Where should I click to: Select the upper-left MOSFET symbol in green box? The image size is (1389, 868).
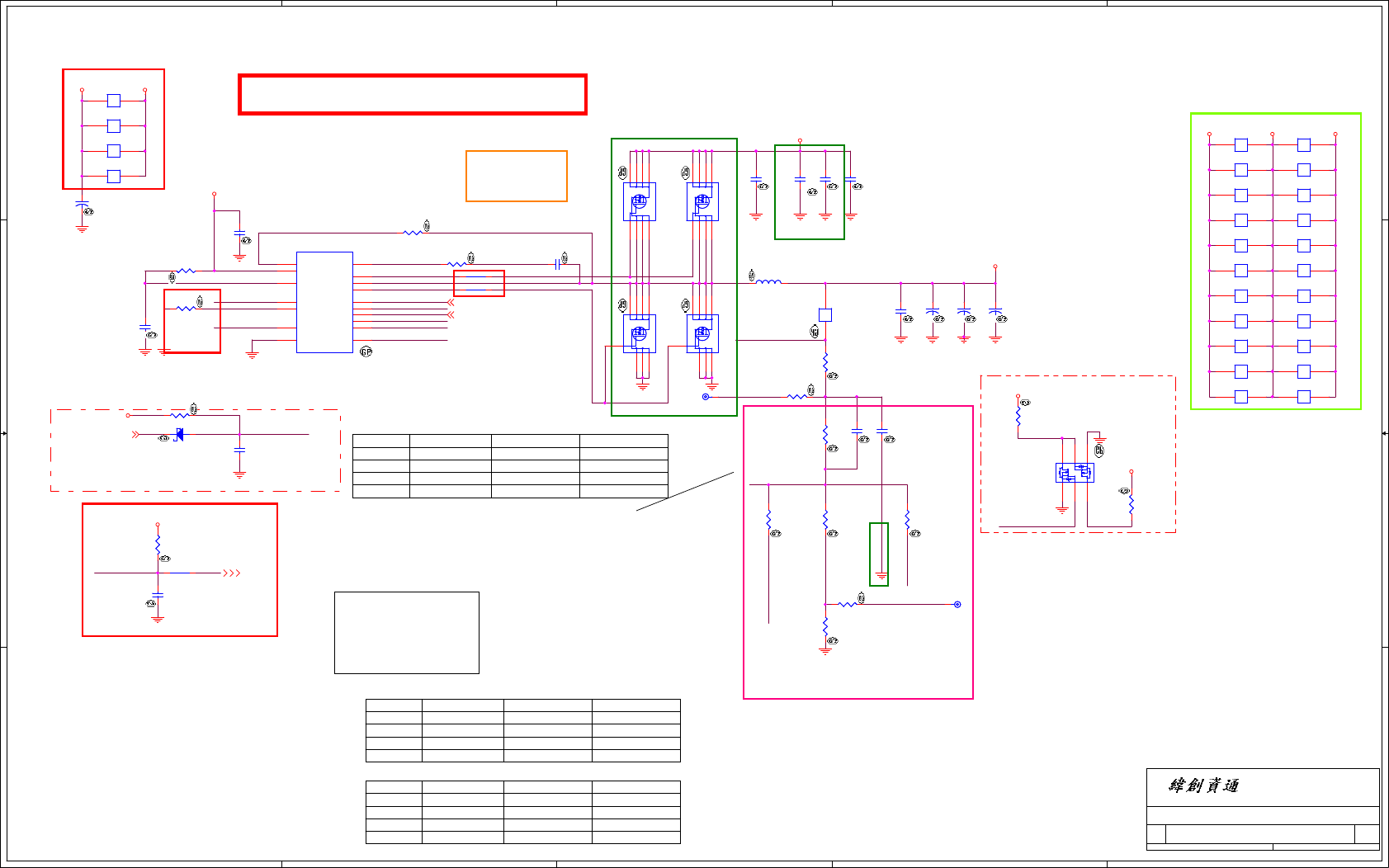[x=640, y=201]
